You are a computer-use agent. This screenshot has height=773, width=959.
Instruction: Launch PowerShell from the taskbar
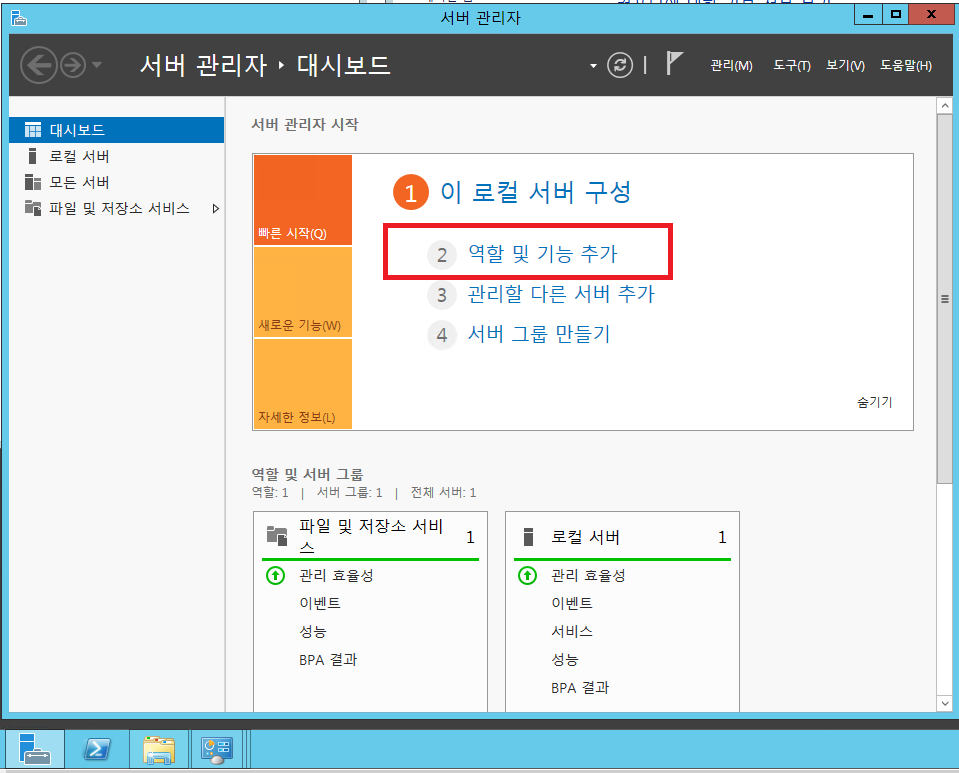(x=97, y=749)
